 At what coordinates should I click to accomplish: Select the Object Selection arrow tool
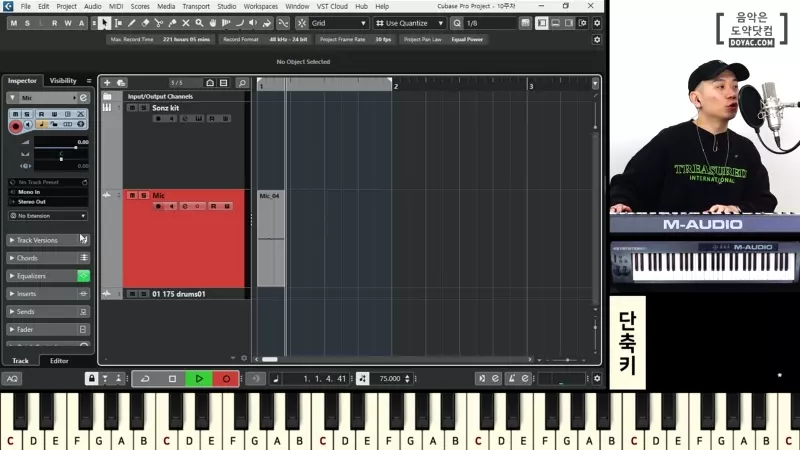tap(105, 23)
